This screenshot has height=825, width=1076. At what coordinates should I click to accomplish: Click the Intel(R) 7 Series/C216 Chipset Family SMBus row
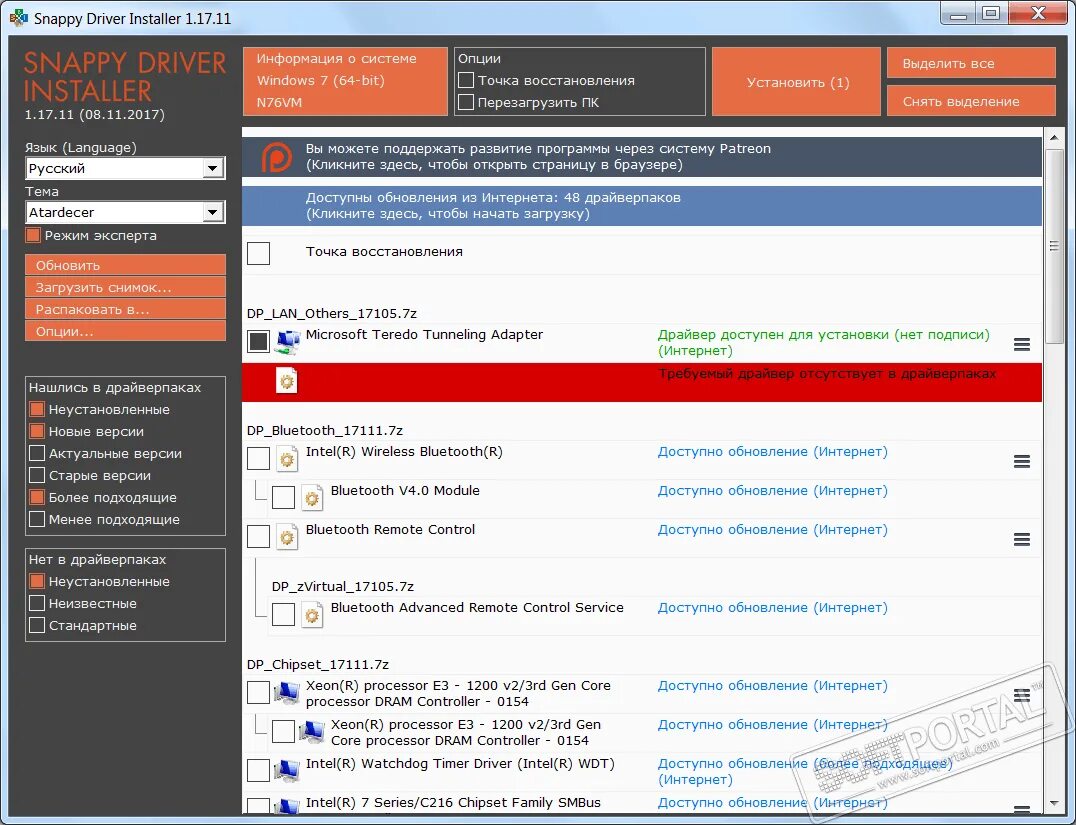[642, 803]
